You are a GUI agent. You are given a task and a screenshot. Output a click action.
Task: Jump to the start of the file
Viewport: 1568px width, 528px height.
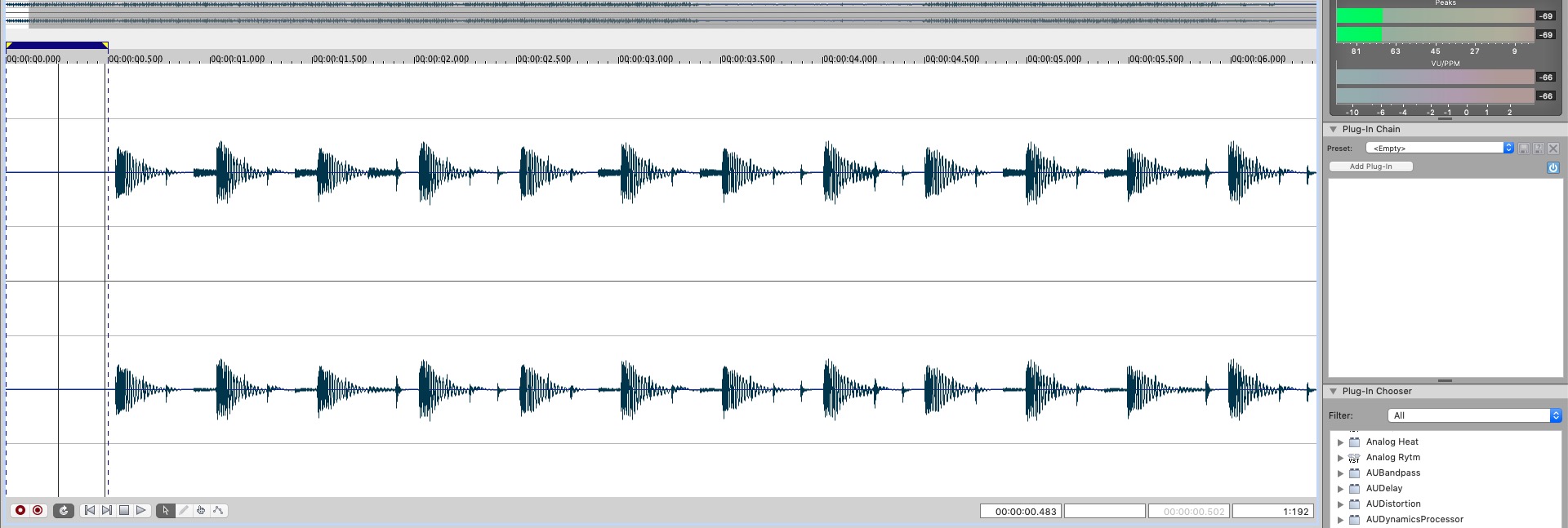90,511
